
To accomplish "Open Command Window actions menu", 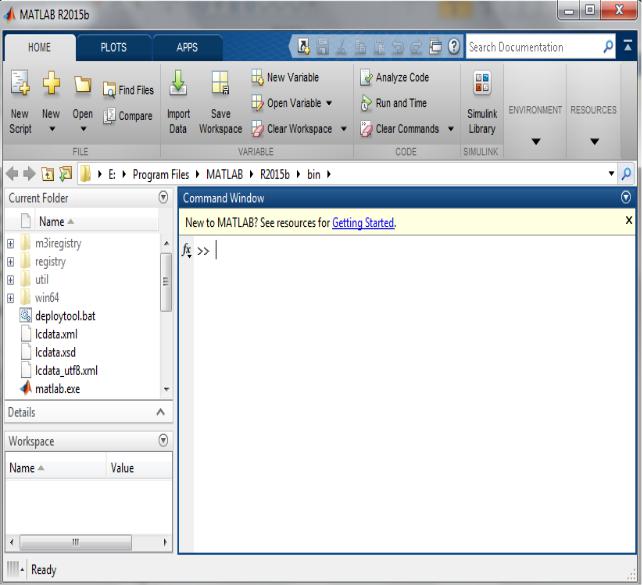I will tap(626, 197).
